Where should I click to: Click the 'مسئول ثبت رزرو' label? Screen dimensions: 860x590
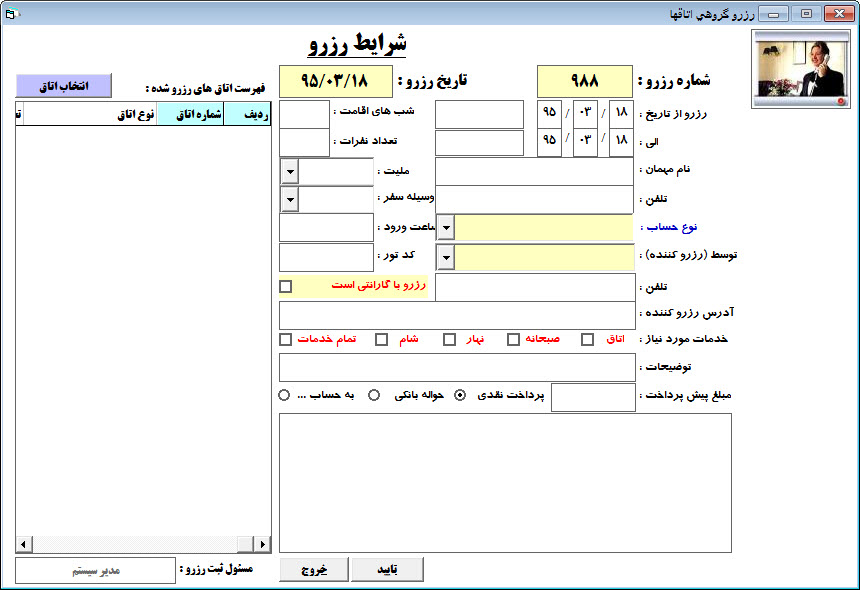point(216,569)
